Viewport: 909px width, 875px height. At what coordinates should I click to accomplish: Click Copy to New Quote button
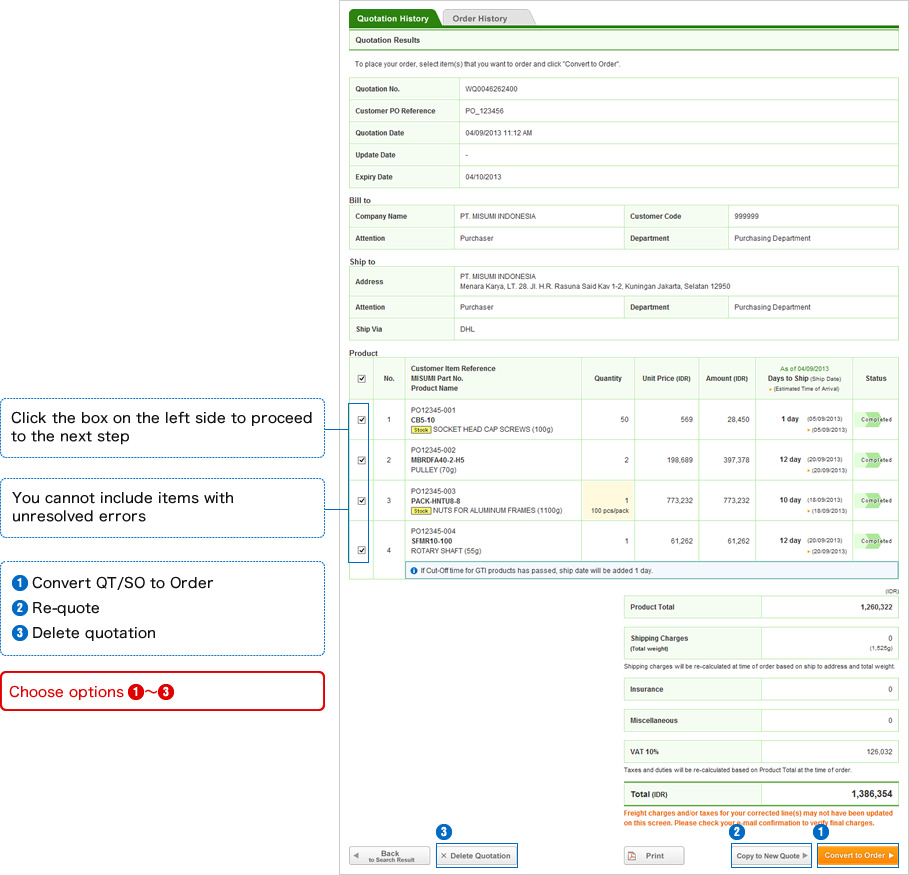(x=771, y=856)
